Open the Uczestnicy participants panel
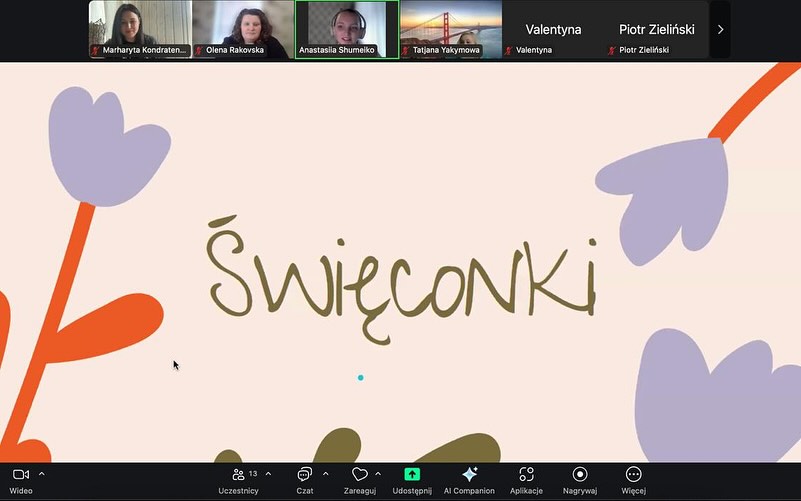 pos(239,474)
